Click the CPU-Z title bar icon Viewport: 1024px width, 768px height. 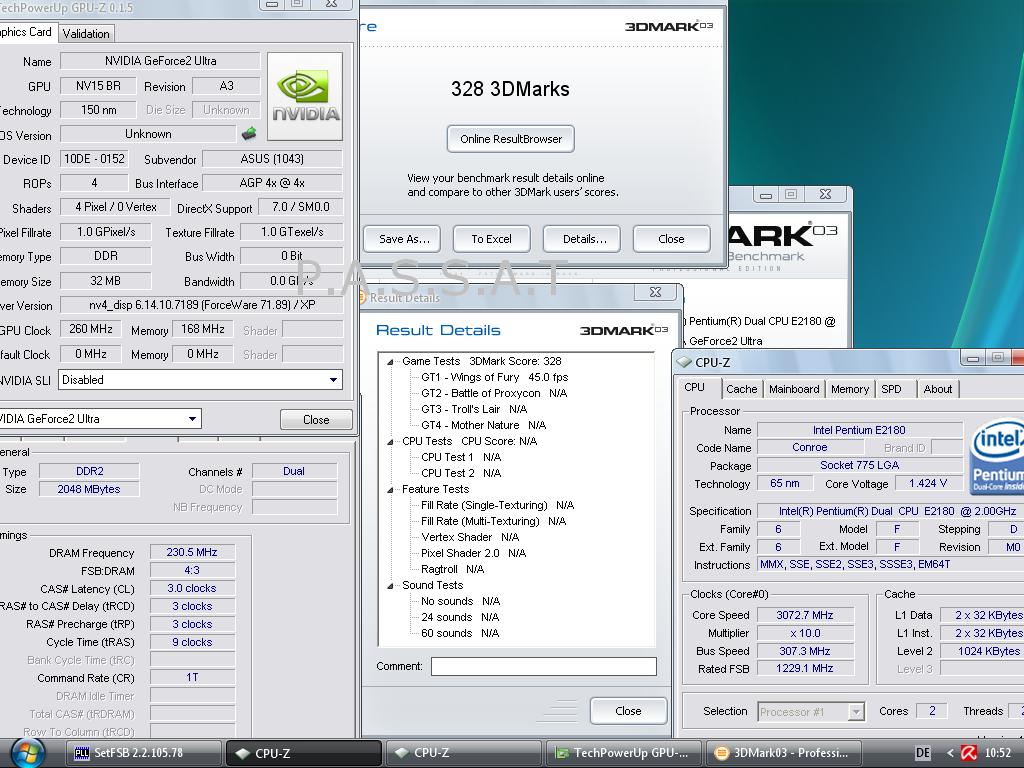[x=684, y=362]
